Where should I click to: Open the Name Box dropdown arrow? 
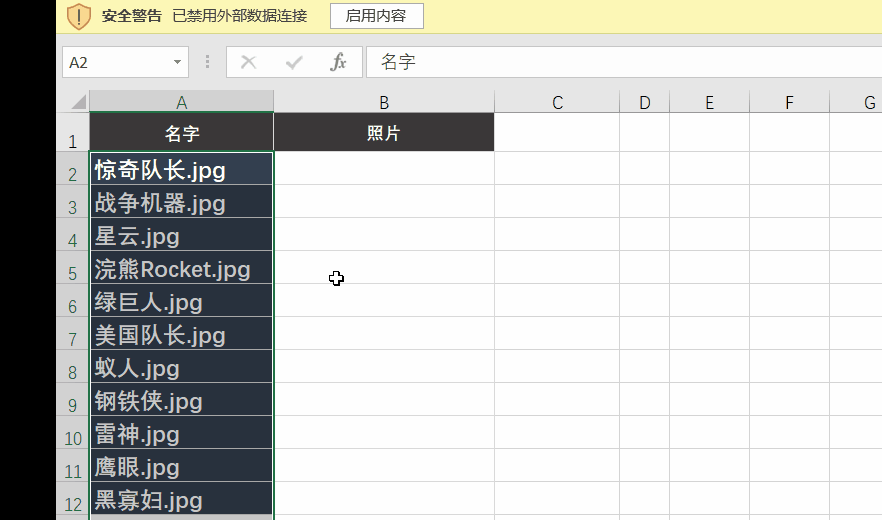[x=177, y=62]
